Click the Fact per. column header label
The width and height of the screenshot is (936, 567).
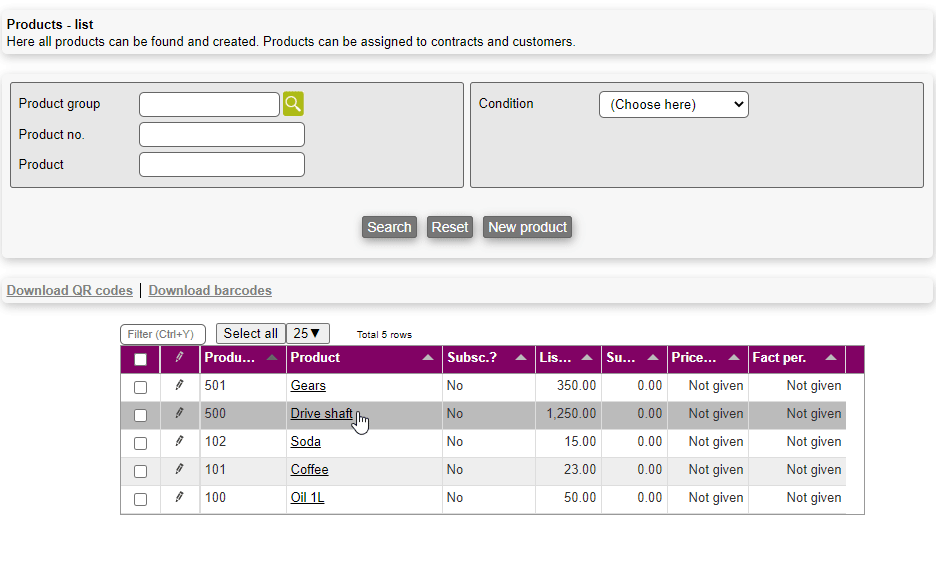[x=779, y=358]
